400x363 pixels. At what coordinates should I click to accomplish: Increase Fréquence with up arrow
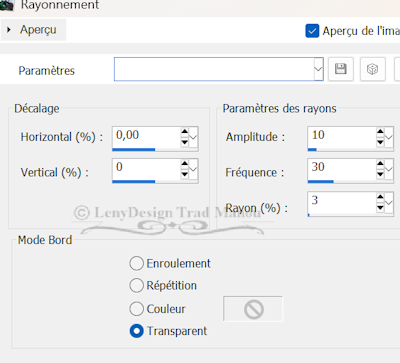(380, 164)
